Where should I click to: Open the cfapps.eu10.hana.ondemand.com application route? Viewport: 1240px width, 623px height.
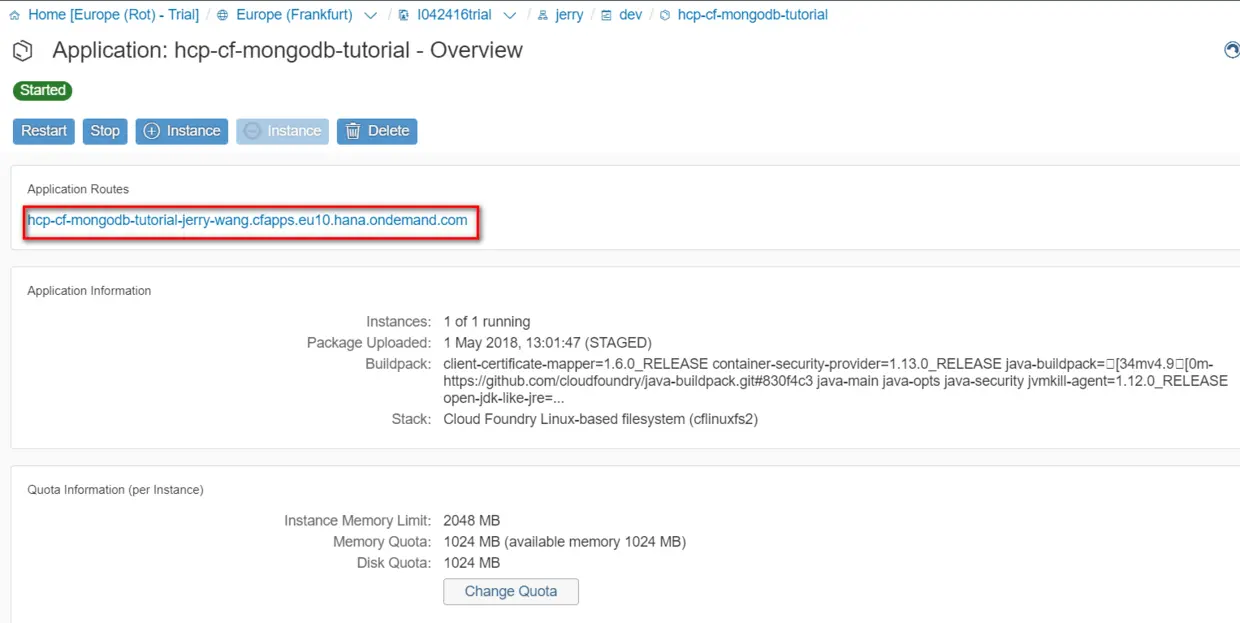tap(247, 220)
